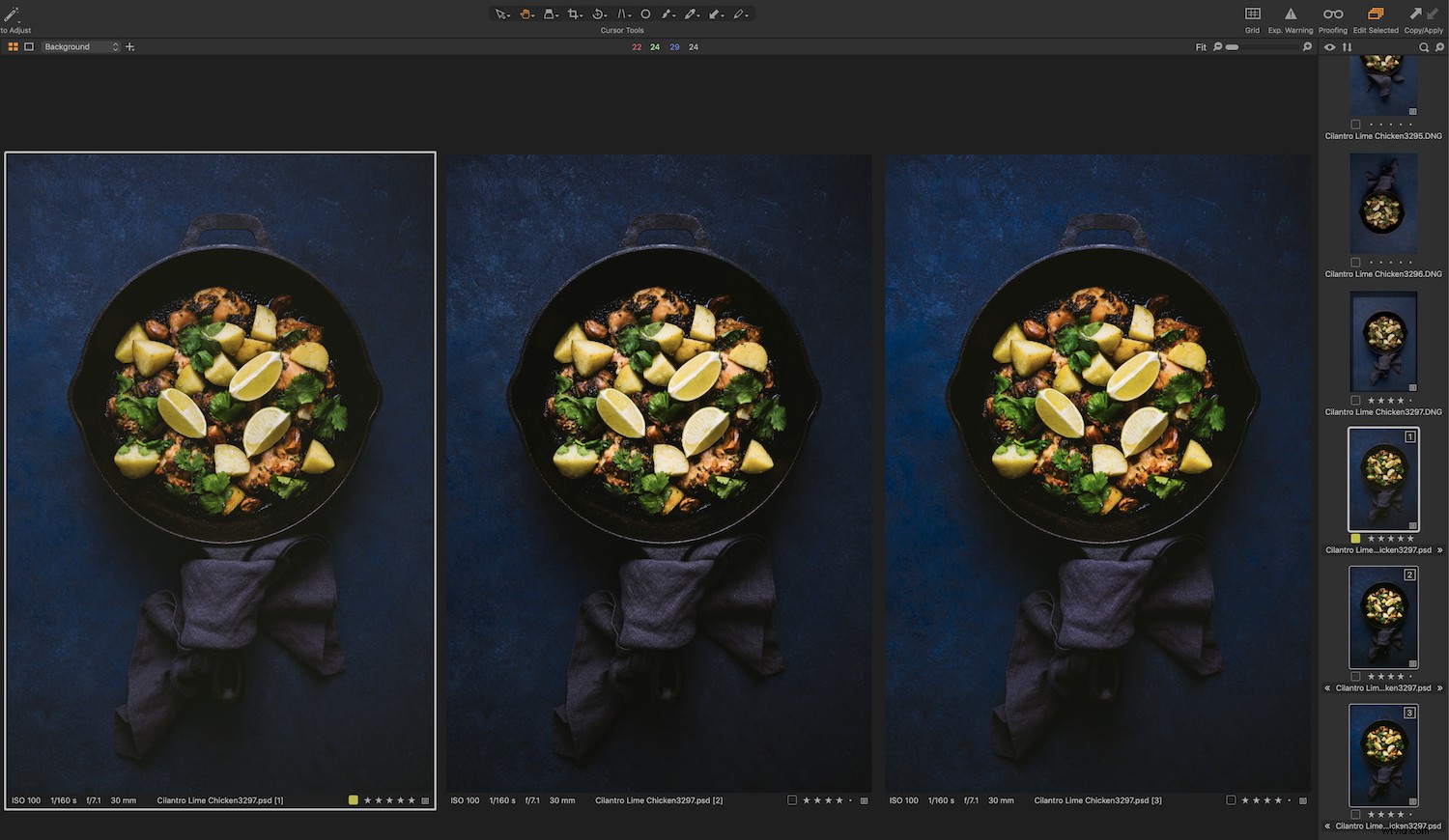The height and width of the screenshot is (840, 1449).
Task: Enable the Exposure Warning
Action: (1292, 14)
